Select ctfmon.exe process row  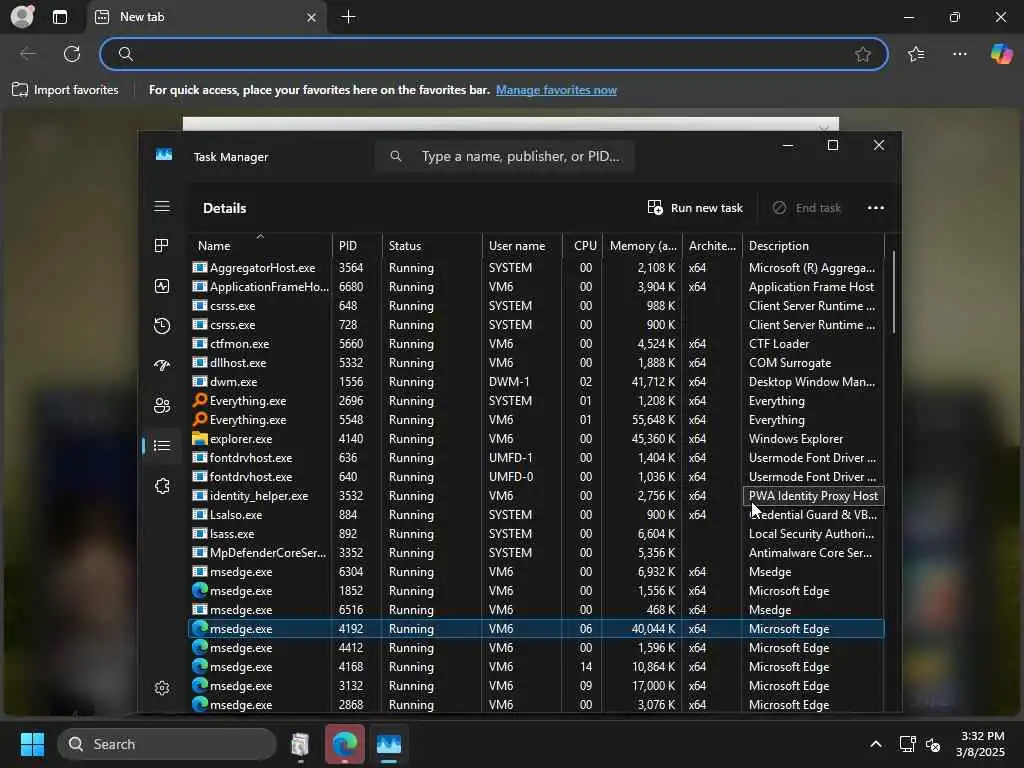pos(536,344)
